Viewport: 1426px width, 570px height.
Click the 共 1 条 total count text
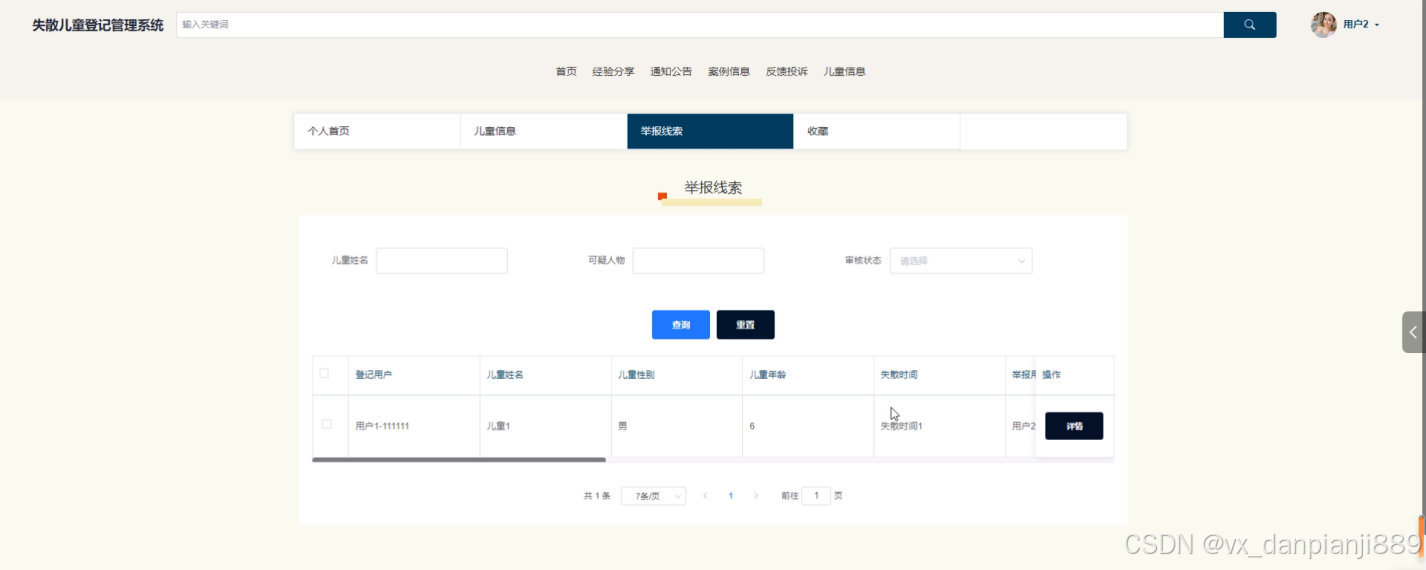(597, 496)
